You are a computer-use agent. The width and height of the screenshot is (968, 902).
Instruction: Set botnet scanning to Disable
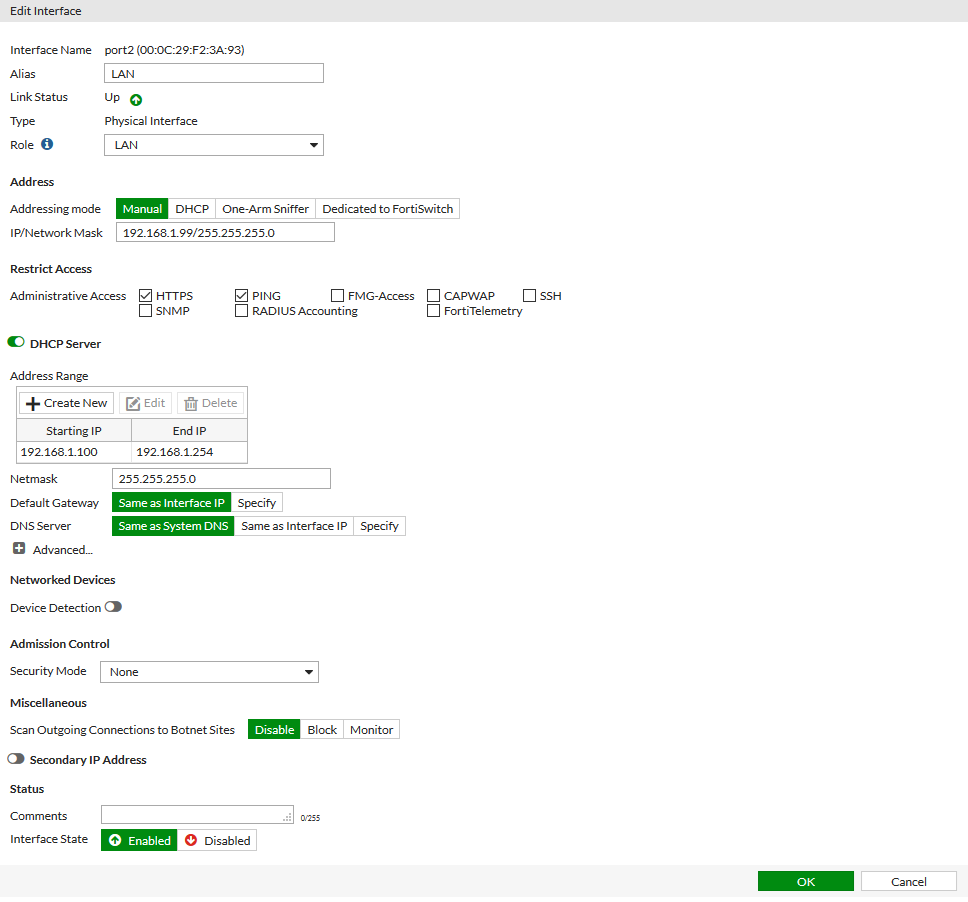click(274, 730)
